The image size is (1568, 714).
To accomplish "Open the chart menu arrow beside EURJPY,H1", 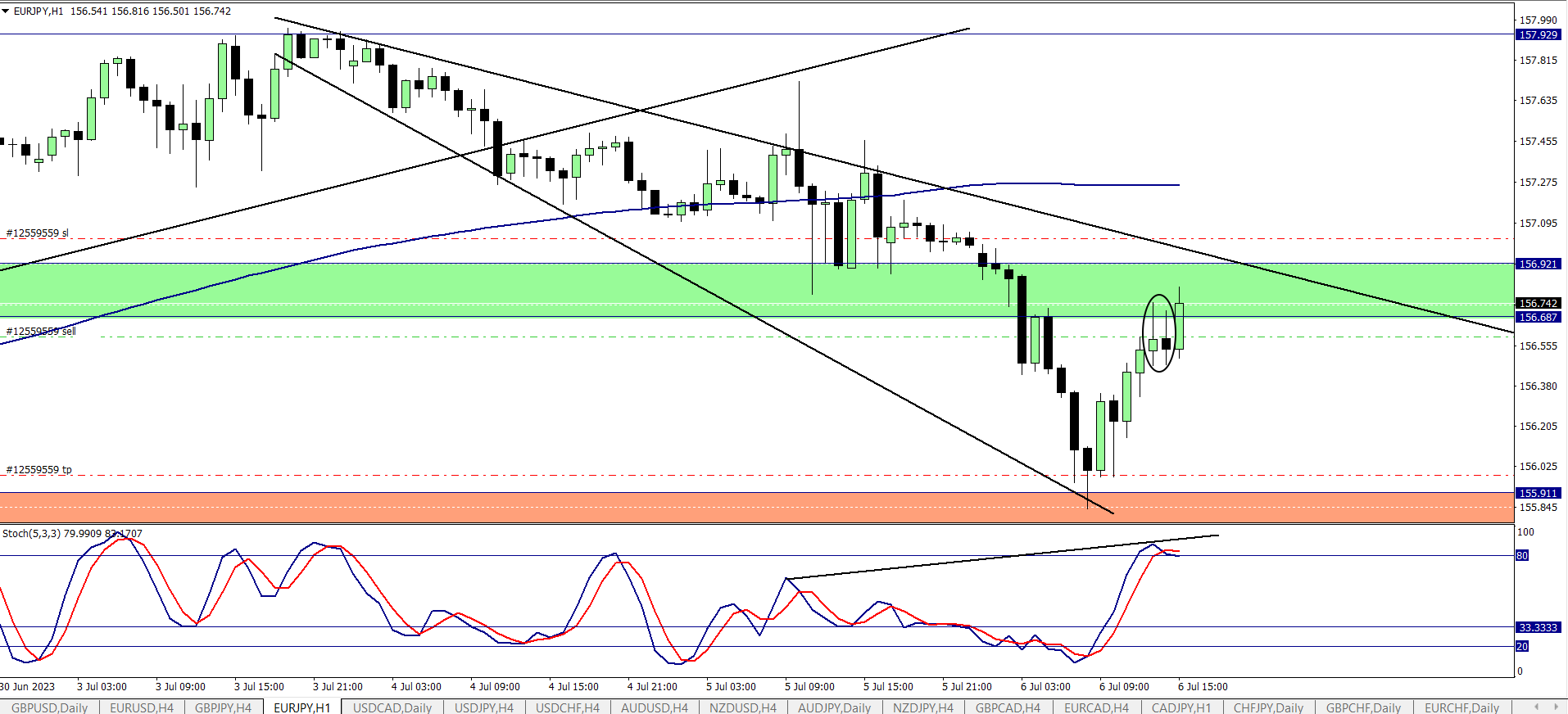I will (6, 11).
